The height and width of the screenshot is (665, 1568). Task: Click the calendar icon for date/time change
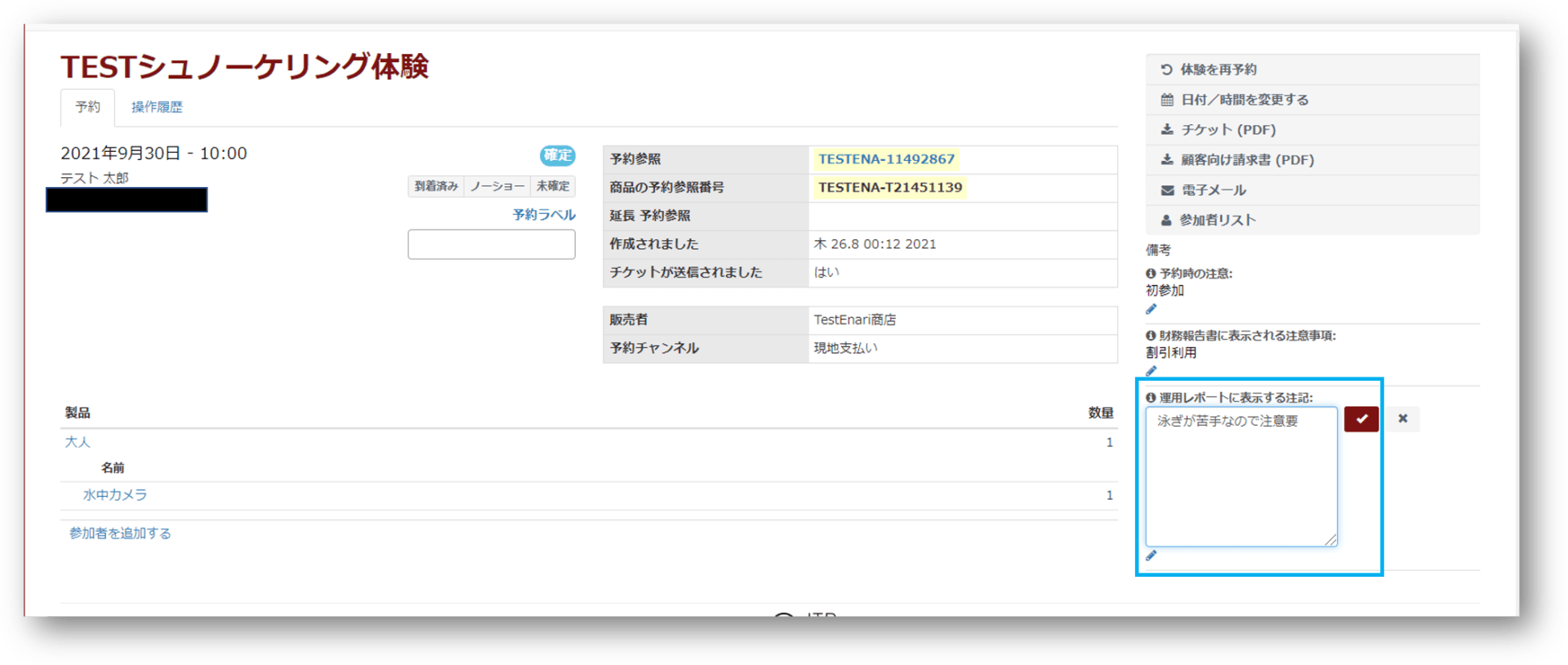tap(1167, 100)
